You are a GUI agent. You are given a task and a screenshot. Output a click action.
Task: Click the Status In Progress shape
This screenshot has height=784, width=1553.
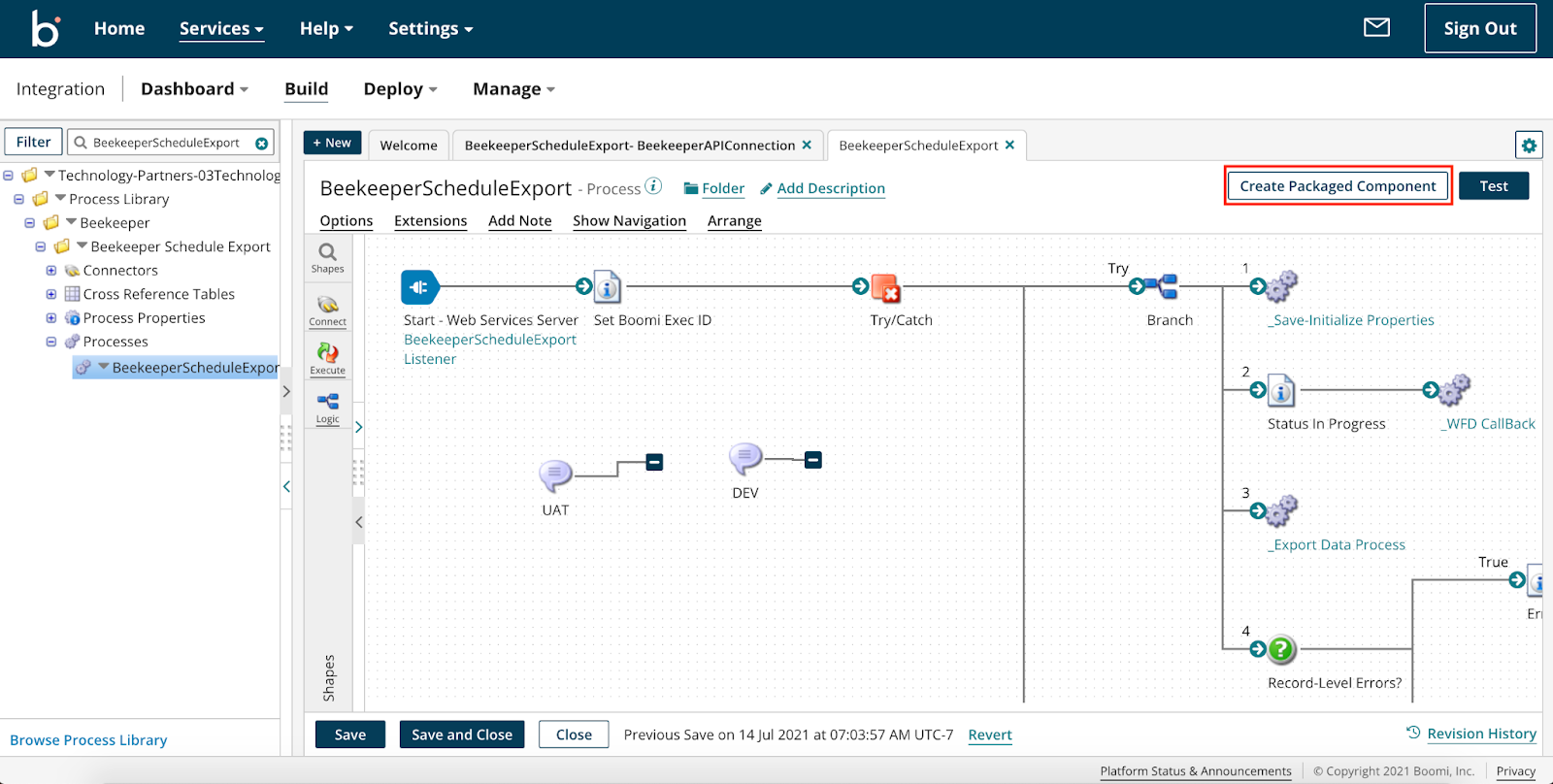click(1281, 390)
